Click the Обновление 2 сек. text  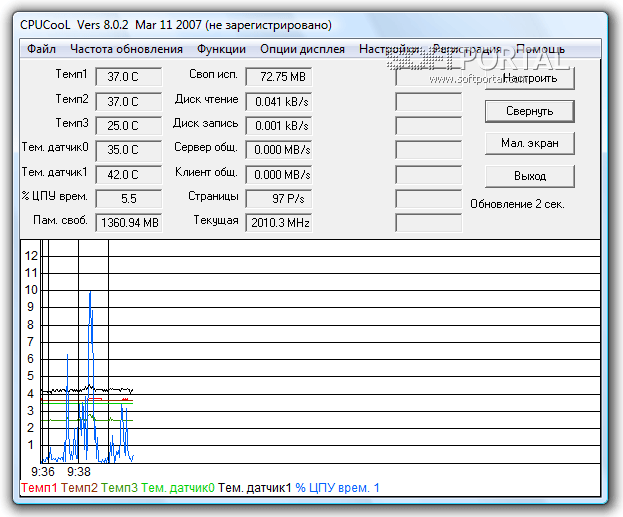pos(517,204)
